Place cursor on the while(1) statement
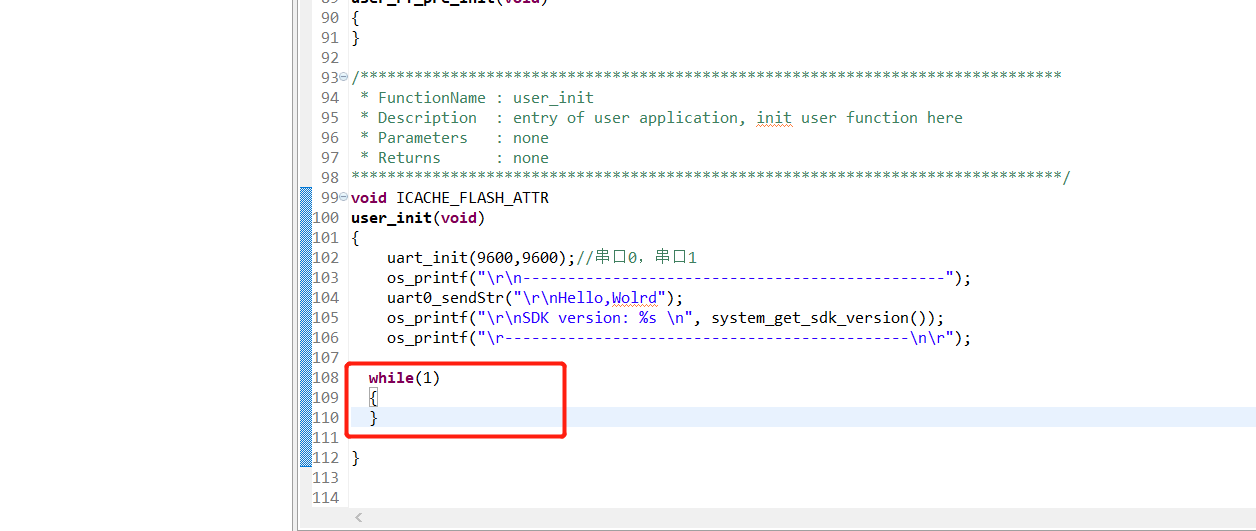The width and height of the screenshot is (1256, 531). (x=404, y=378)
